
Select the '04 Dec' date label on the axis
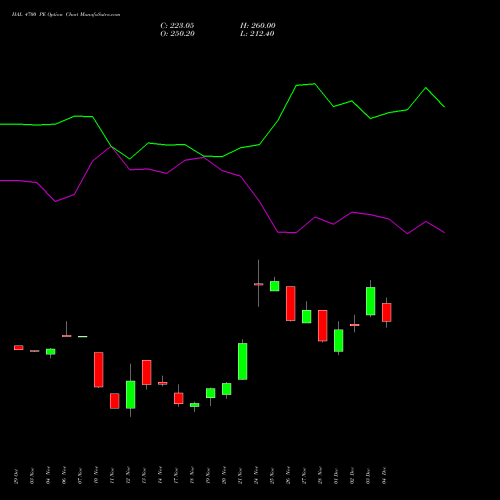(384, 476)
